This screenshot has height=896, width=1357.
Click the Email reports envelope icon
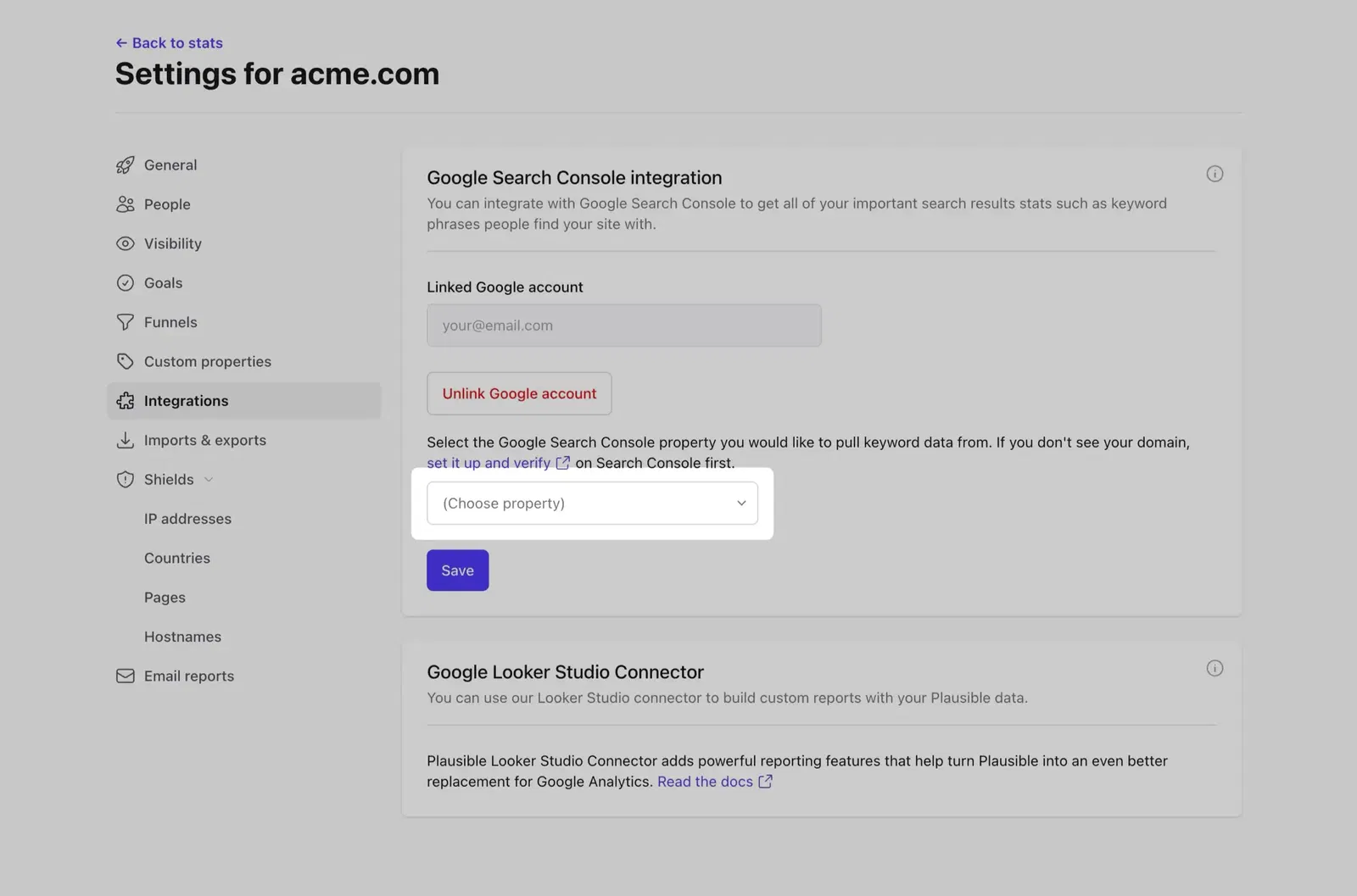point(125,676)
